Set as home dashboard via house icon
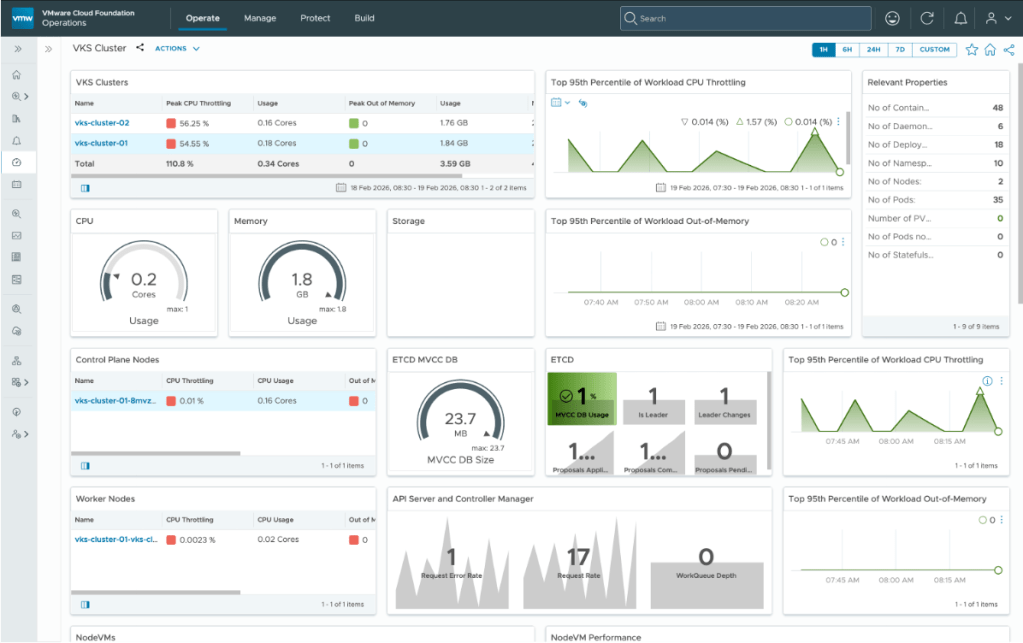The image size is (1023, 643). [990, 50]
